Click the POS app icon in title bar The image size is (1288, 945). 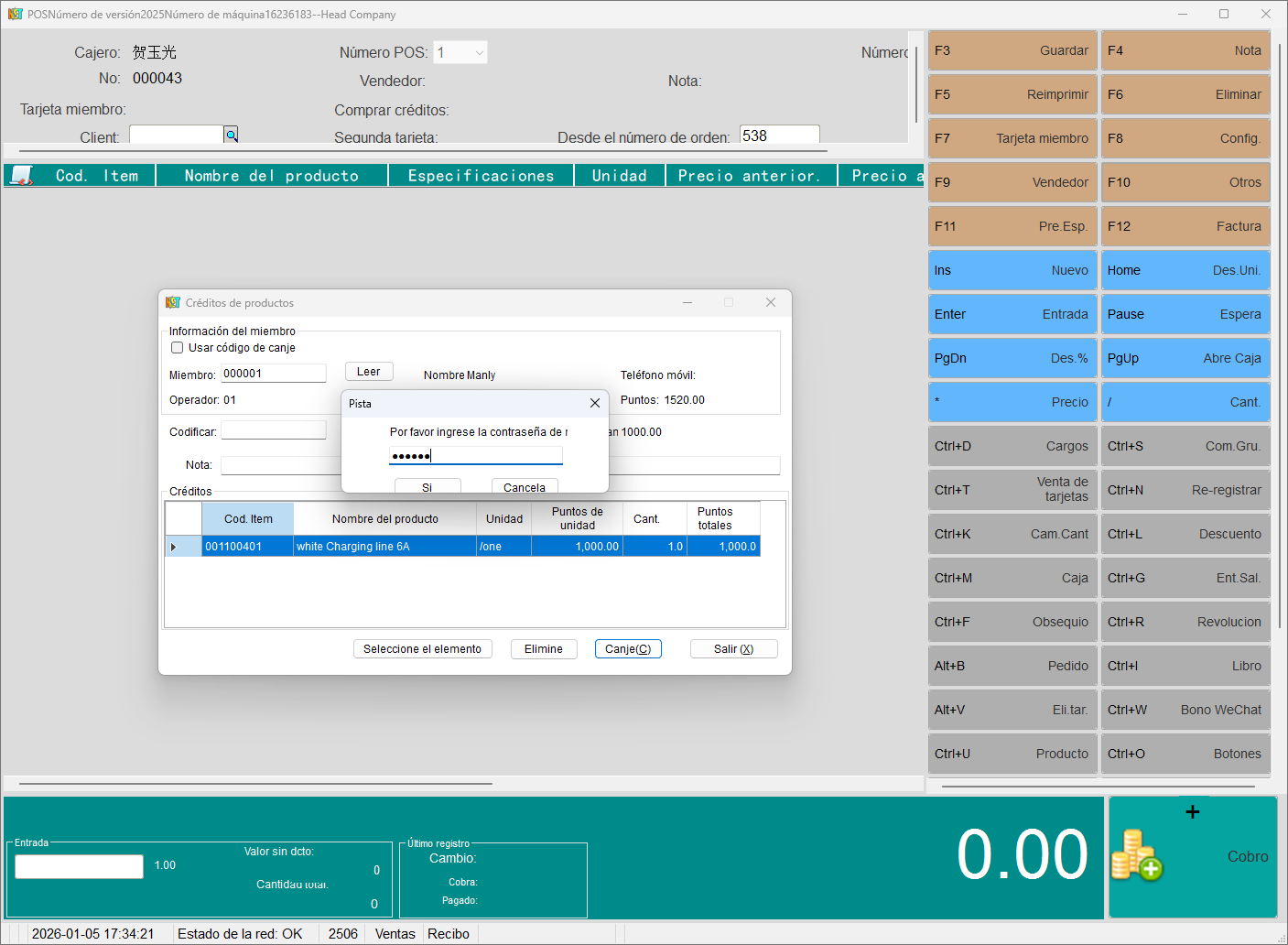[15, 15]
